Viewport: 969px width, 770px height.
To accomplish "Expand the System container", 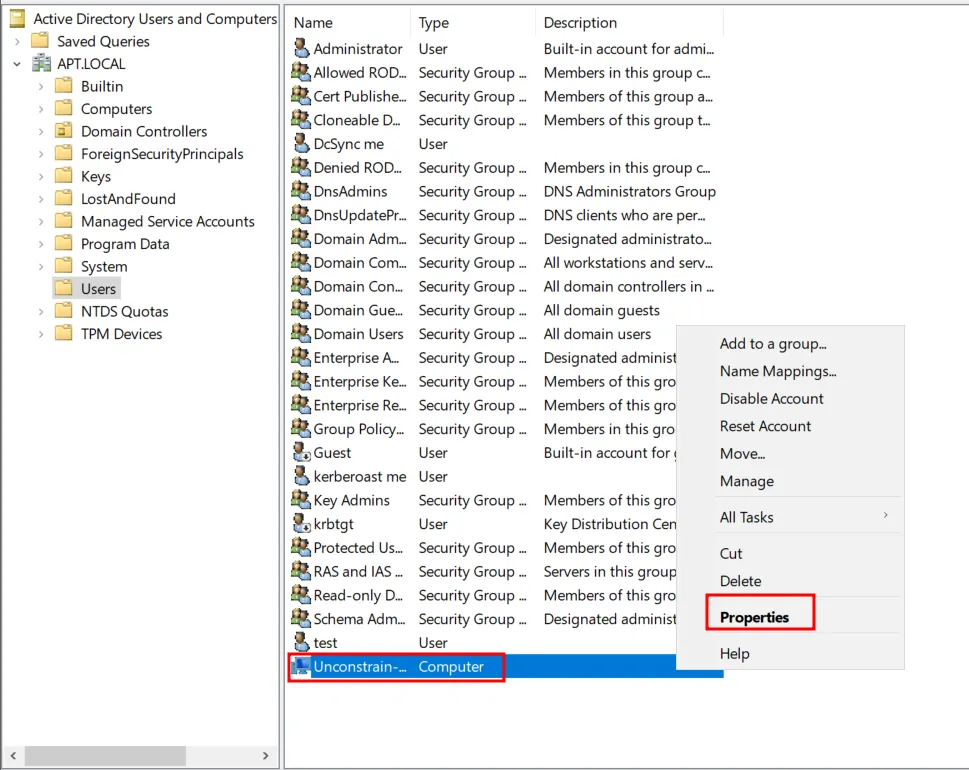I will pyautogui.click(x=41, y=266).
